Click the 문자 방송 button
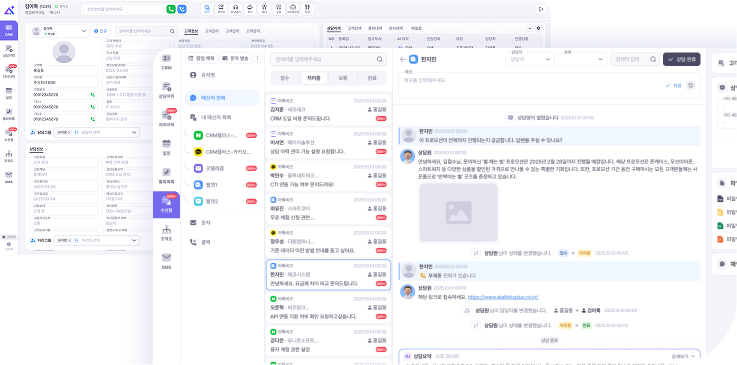 235,58
